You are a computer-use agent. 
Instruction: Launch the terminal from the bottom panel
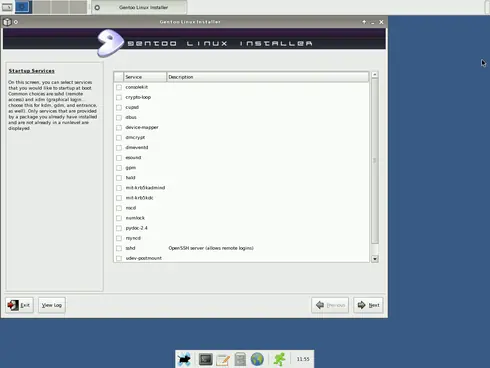pyautogui.click(x=206, y=359)
